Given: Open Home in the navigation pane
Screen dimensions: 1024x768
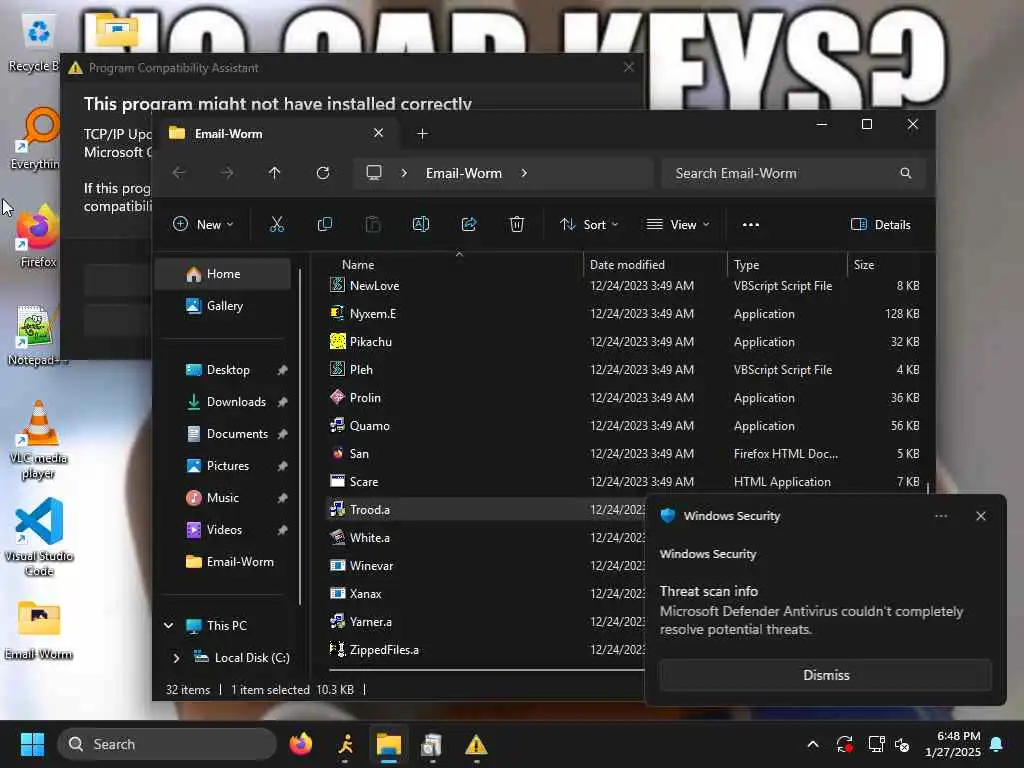Looking at the screenshot, I should (x=223, y=274).
